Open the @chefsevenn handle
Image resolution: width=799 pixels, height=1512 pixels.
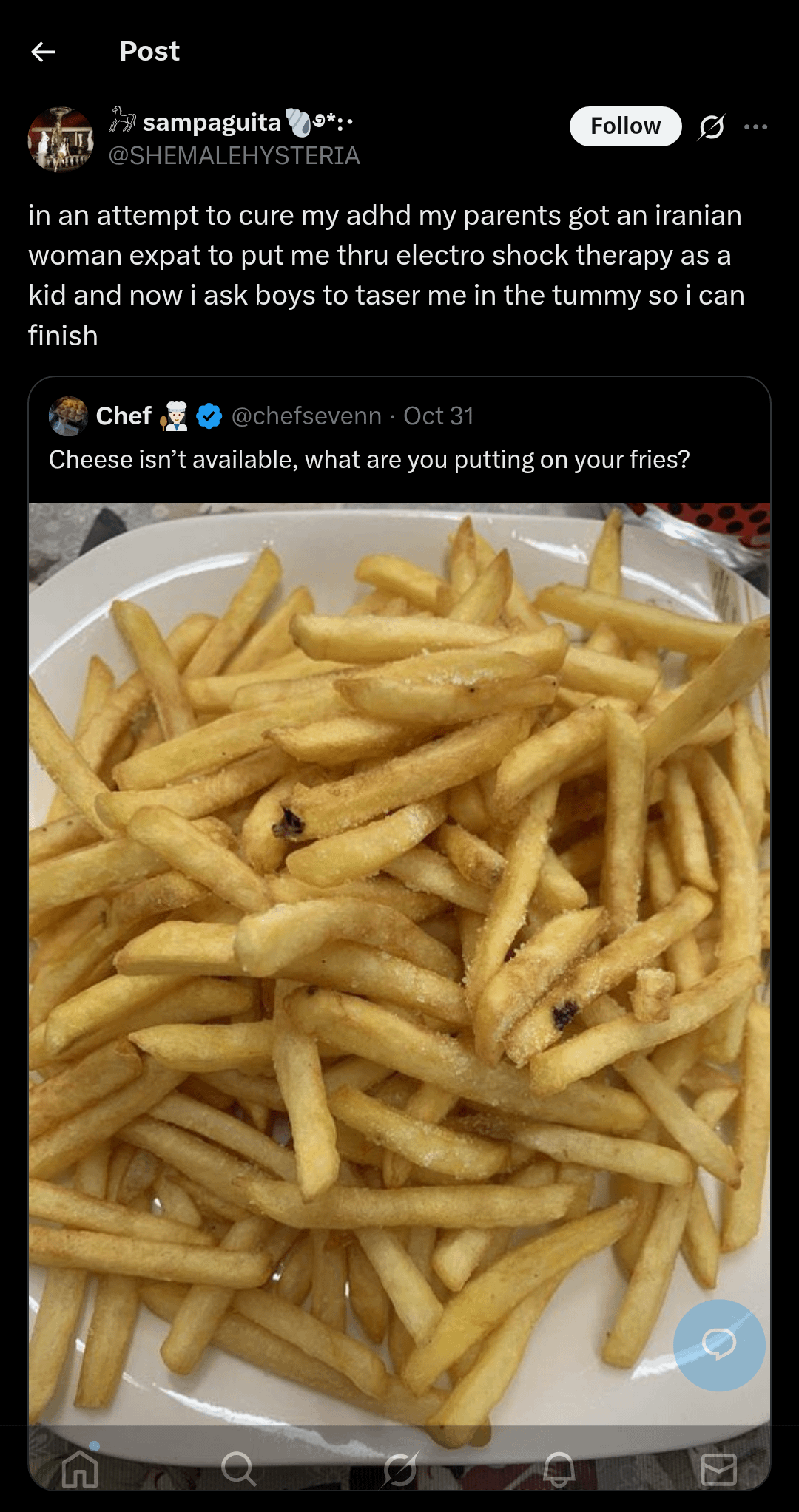[x=306, y=416]
